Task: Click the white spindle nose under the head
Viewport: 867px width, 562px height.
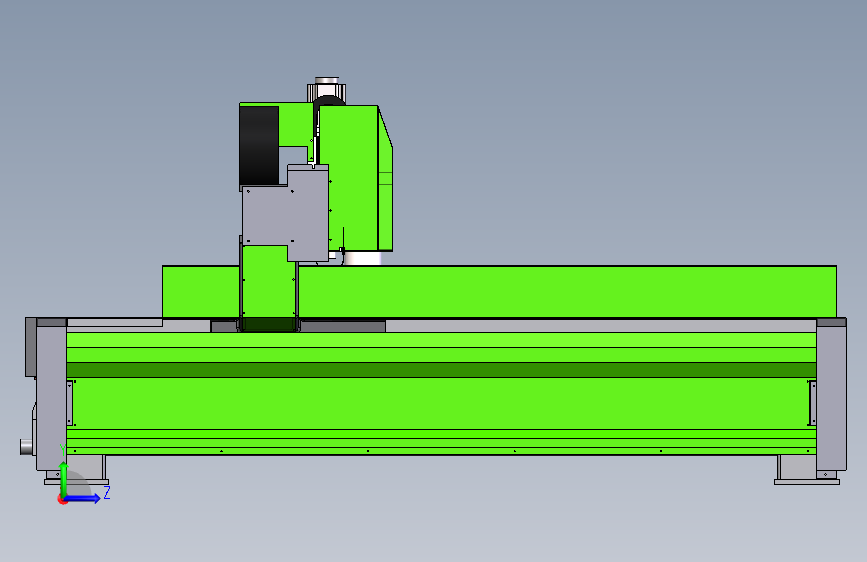Action: pyautogui.click(x=362, y=258)
